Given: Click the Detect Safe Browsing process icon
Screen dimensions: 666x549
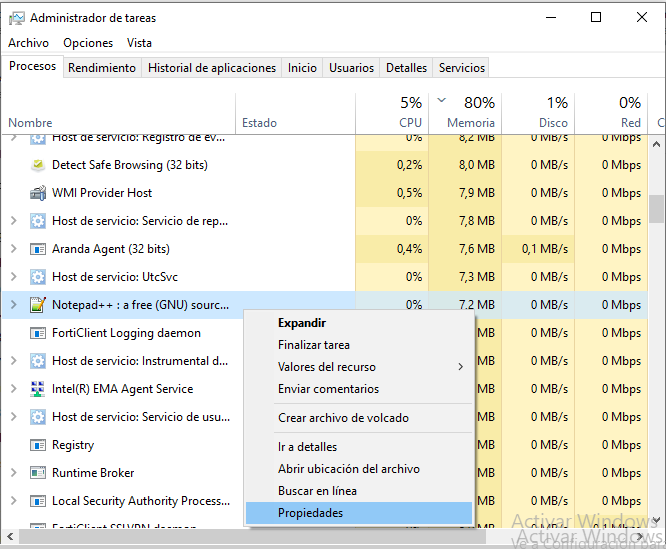Looking at the screenshot, I should pos(38,165).
